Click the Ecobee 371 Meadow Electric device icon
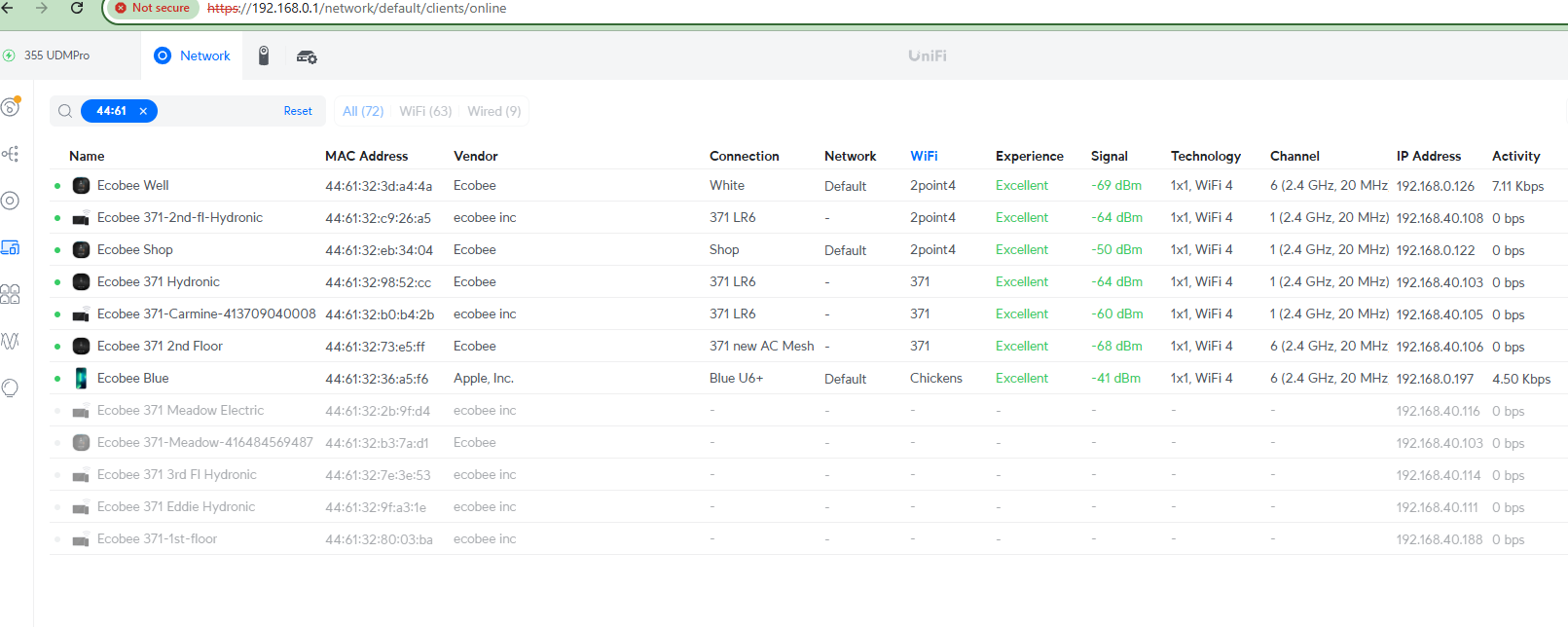This screenshot has width=1568, height=627. (82, 411)
